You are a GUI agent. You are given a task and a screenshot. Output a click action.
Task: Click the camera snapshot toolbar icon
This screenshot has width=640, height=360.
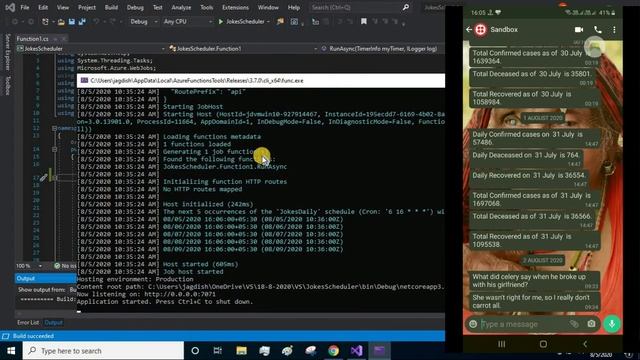point(294,22)
